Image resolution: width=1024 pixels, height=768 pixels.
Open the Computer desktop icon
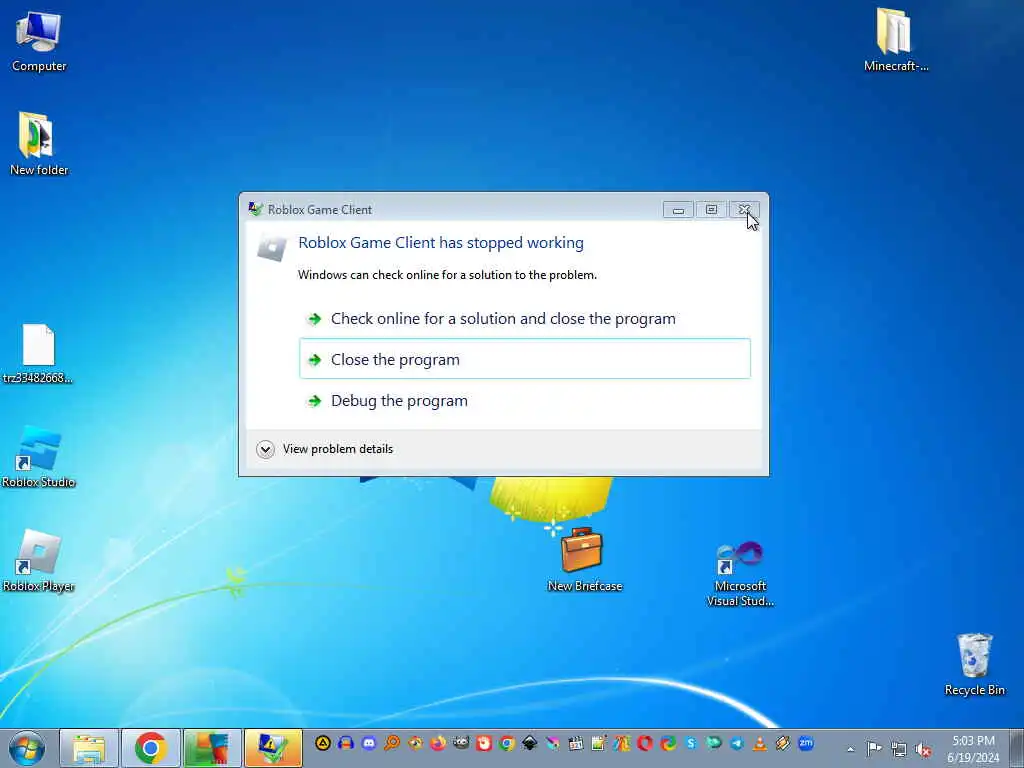(39, 41)
